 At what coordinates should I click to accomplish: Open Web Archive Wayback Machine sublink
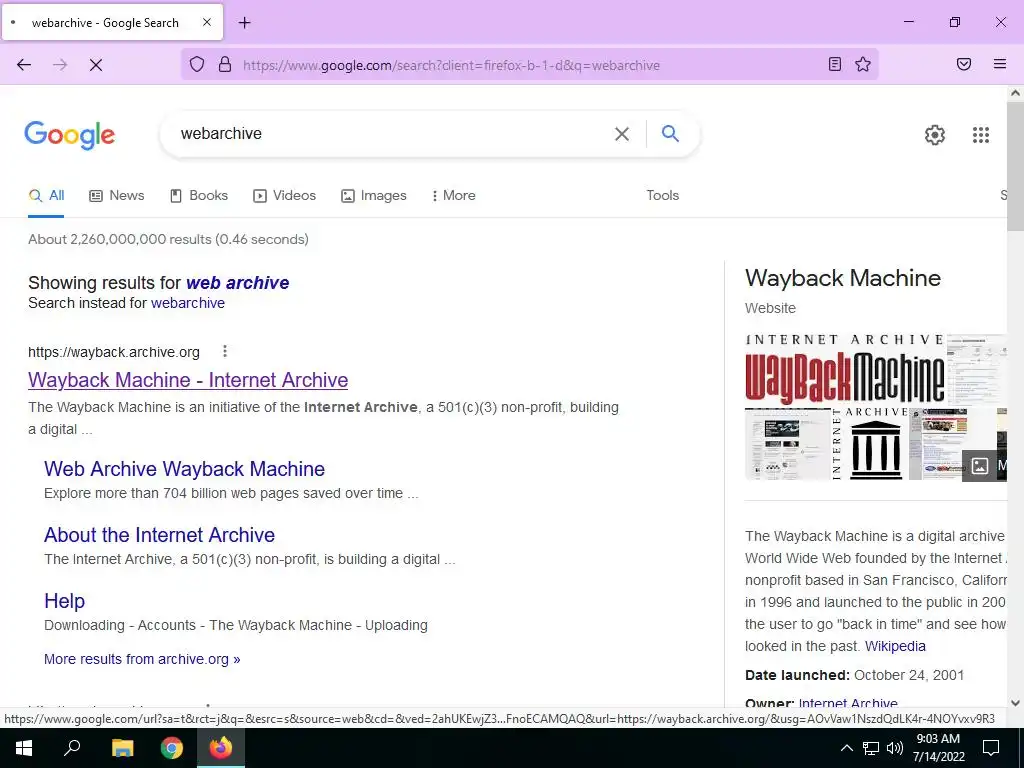[x=184, y=469]
